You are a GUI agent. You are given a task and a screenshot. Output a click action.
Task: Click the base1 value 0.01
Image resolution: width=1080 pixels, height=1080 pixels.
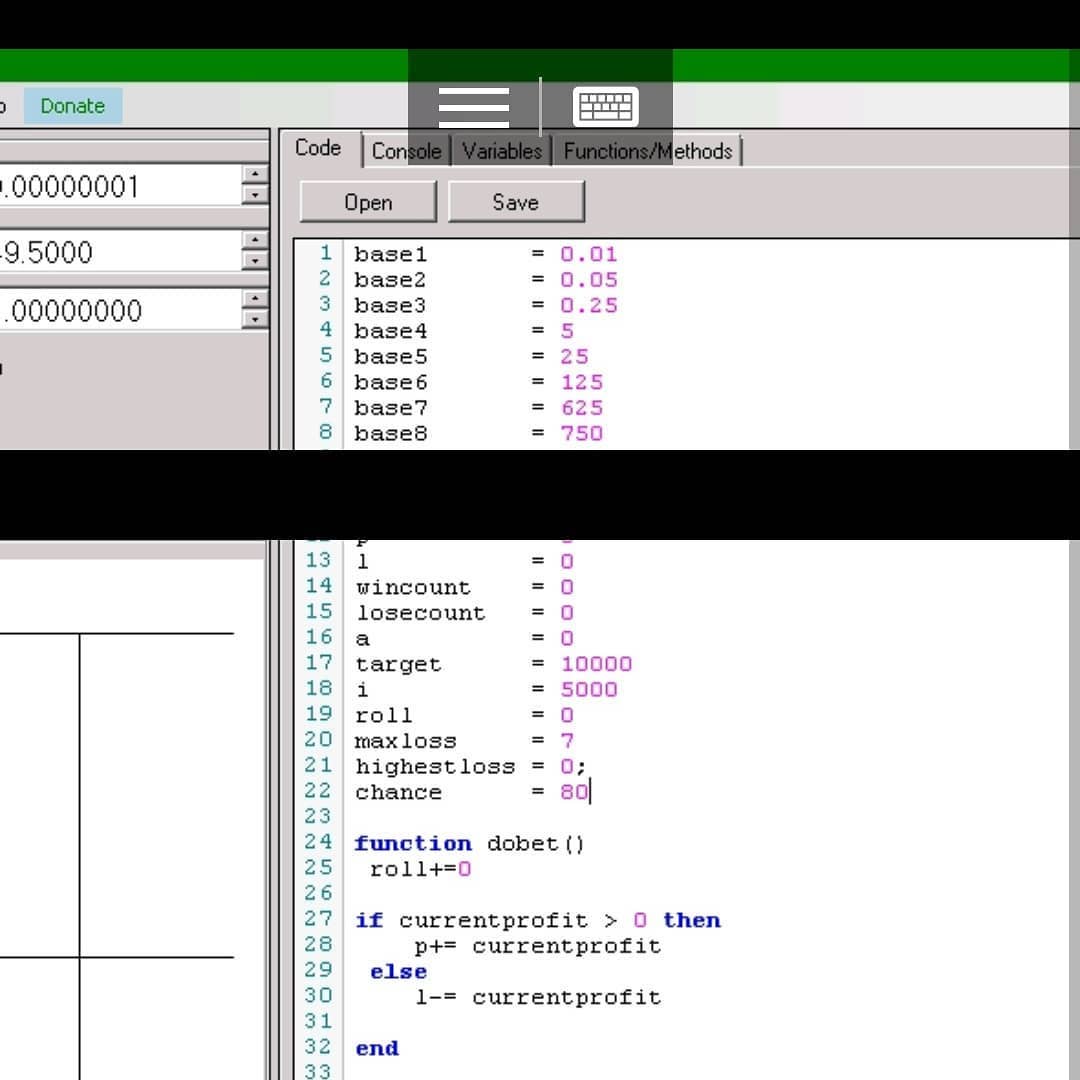pyautogui.click(x=588, y=254)
